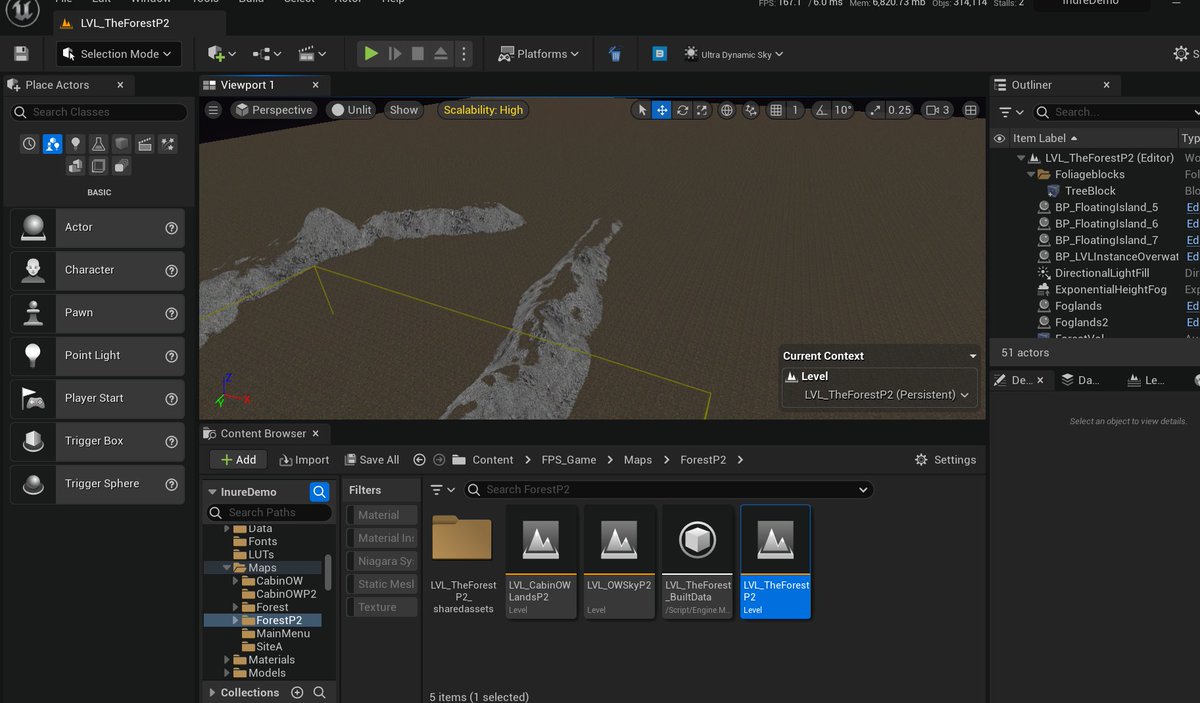
Task: Select the Content Browser tab
Action: [263, 433]
